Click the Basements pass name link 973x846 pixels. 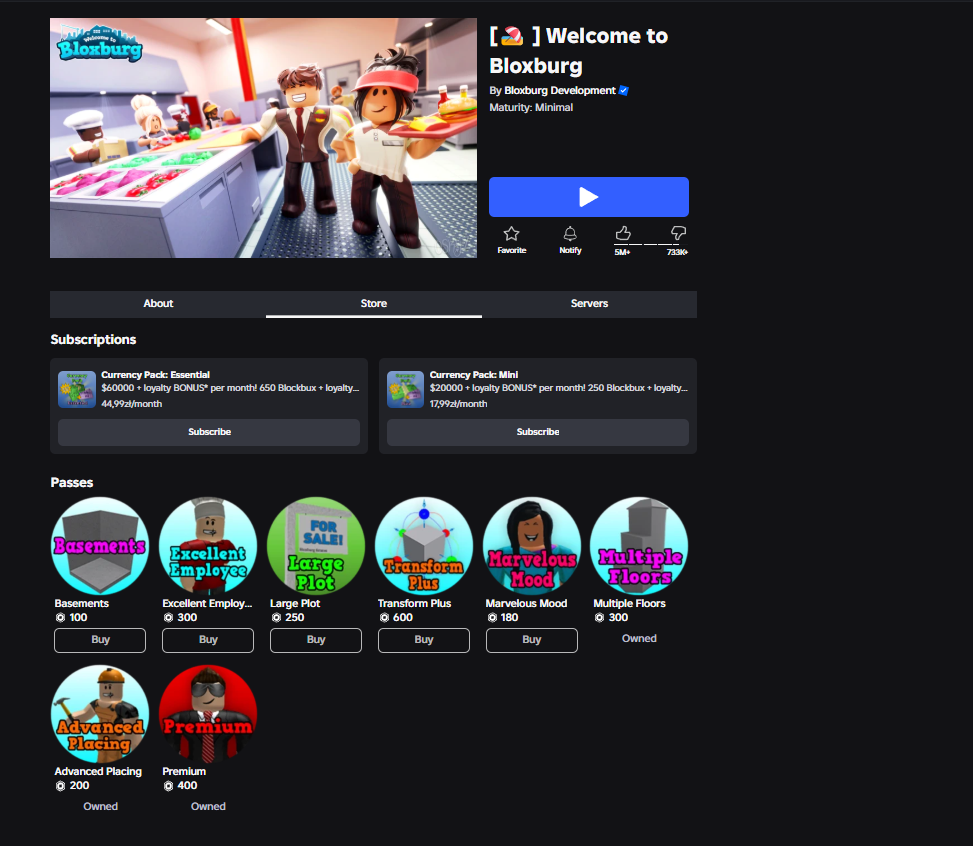81,603
